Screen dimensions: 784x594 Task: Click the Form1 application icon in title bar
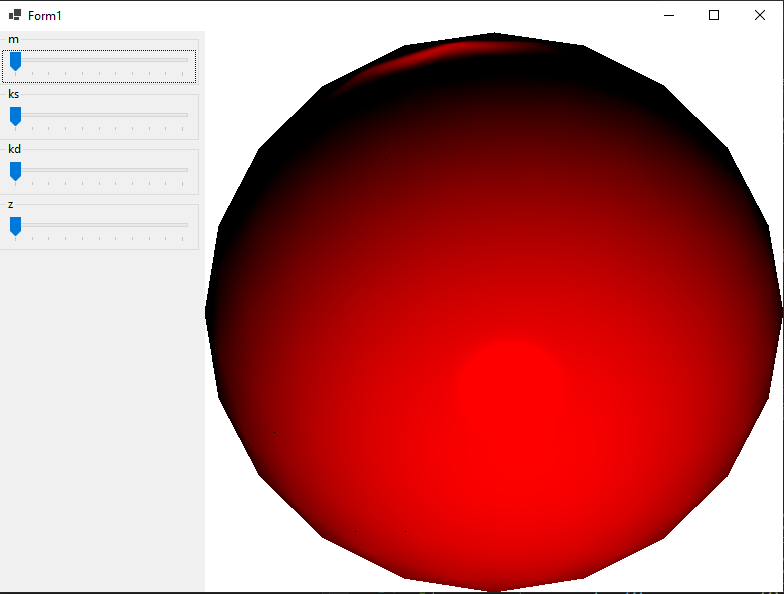14,15
